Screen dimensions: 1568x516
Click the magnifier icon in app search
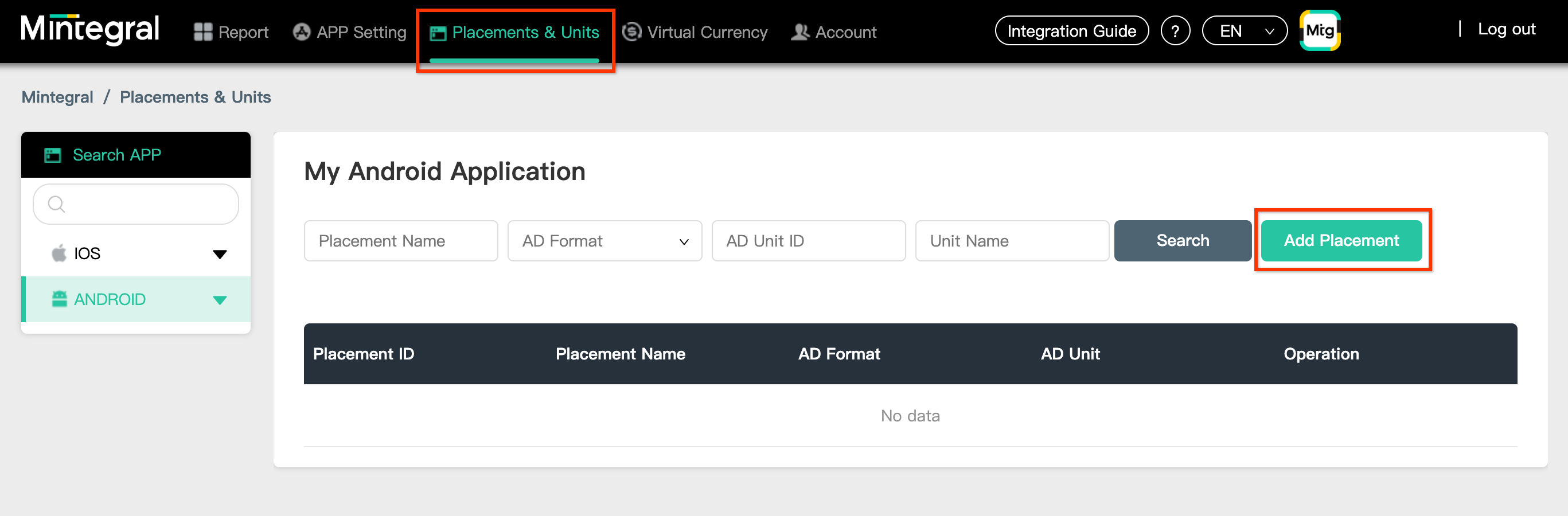pyautogui.click(x=56, y=205)
